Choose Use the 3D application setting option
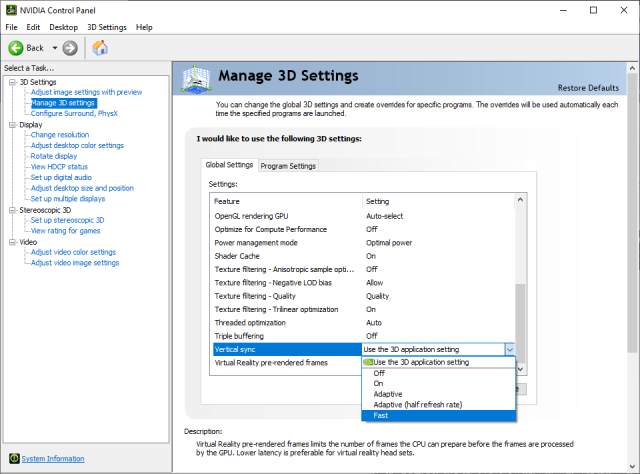The image size is (640, 474). (x=438, y=362)
